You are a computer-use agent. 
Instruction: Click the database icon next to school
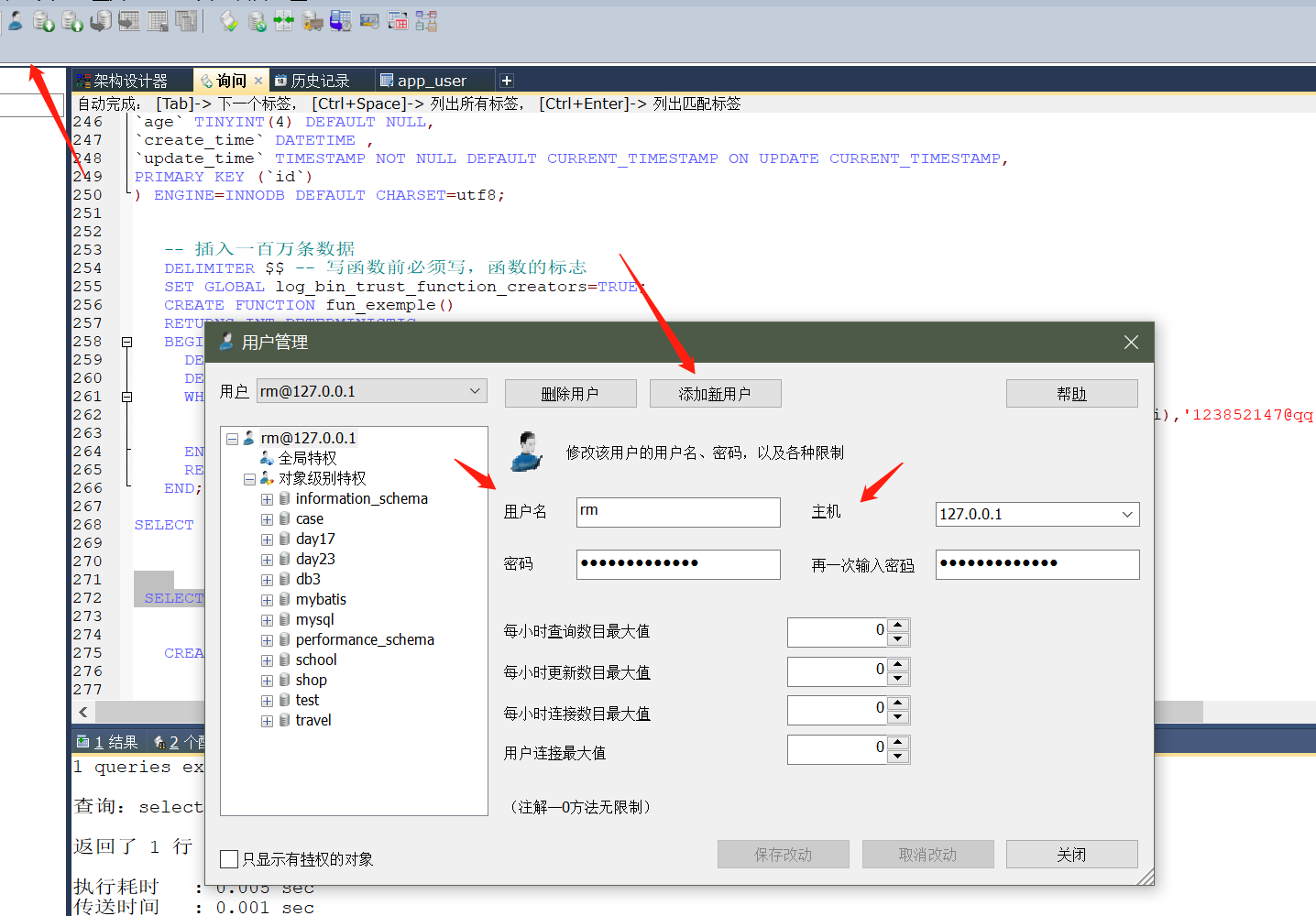(284, 660)
